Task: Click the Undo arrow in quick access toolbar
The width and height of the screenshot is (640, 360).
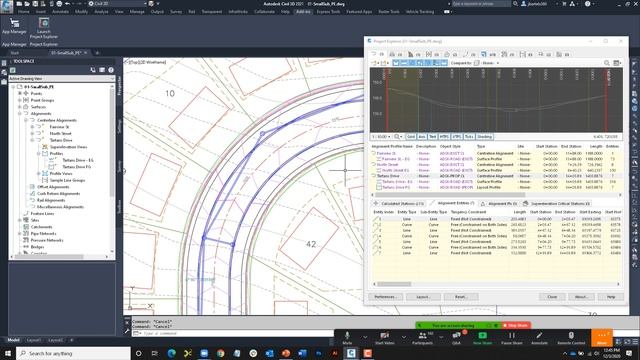Action: 68,4
